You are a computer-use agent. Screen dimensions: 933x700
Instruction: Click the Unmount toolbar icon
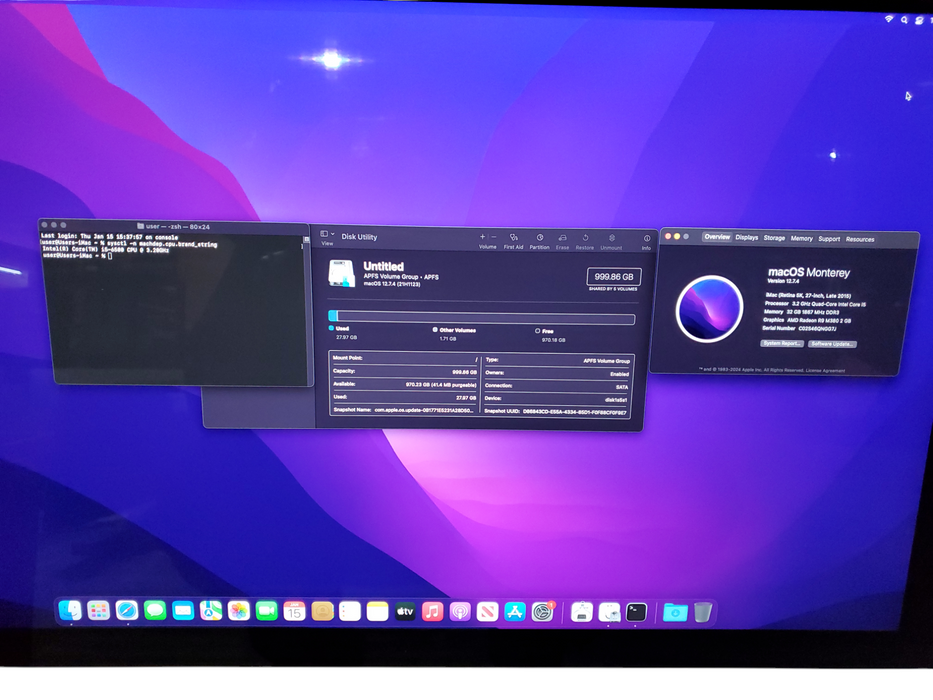(612, 238)
